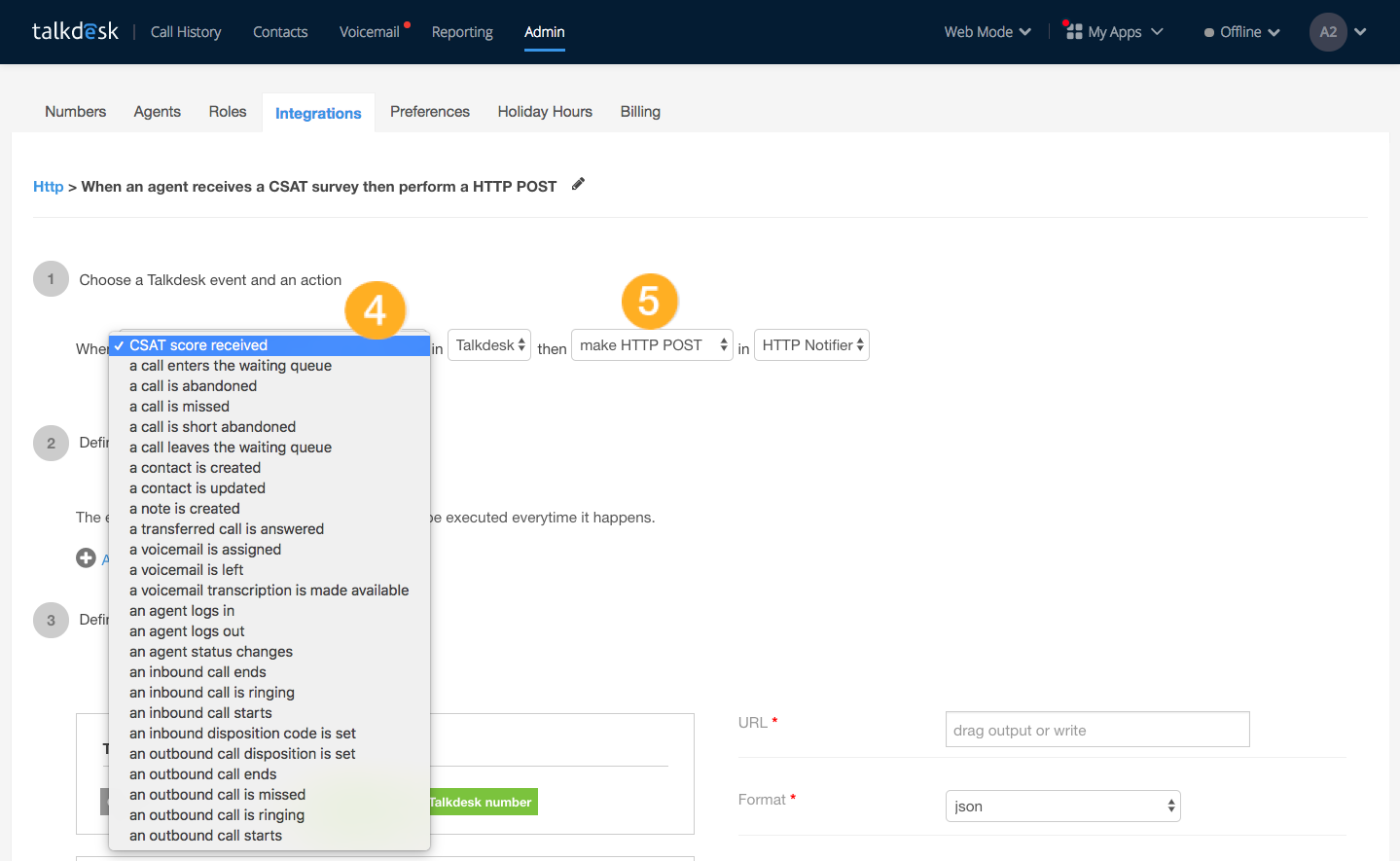
Task: Open the 'HTTP Notifier' dropdown
Action: point(811,344)
